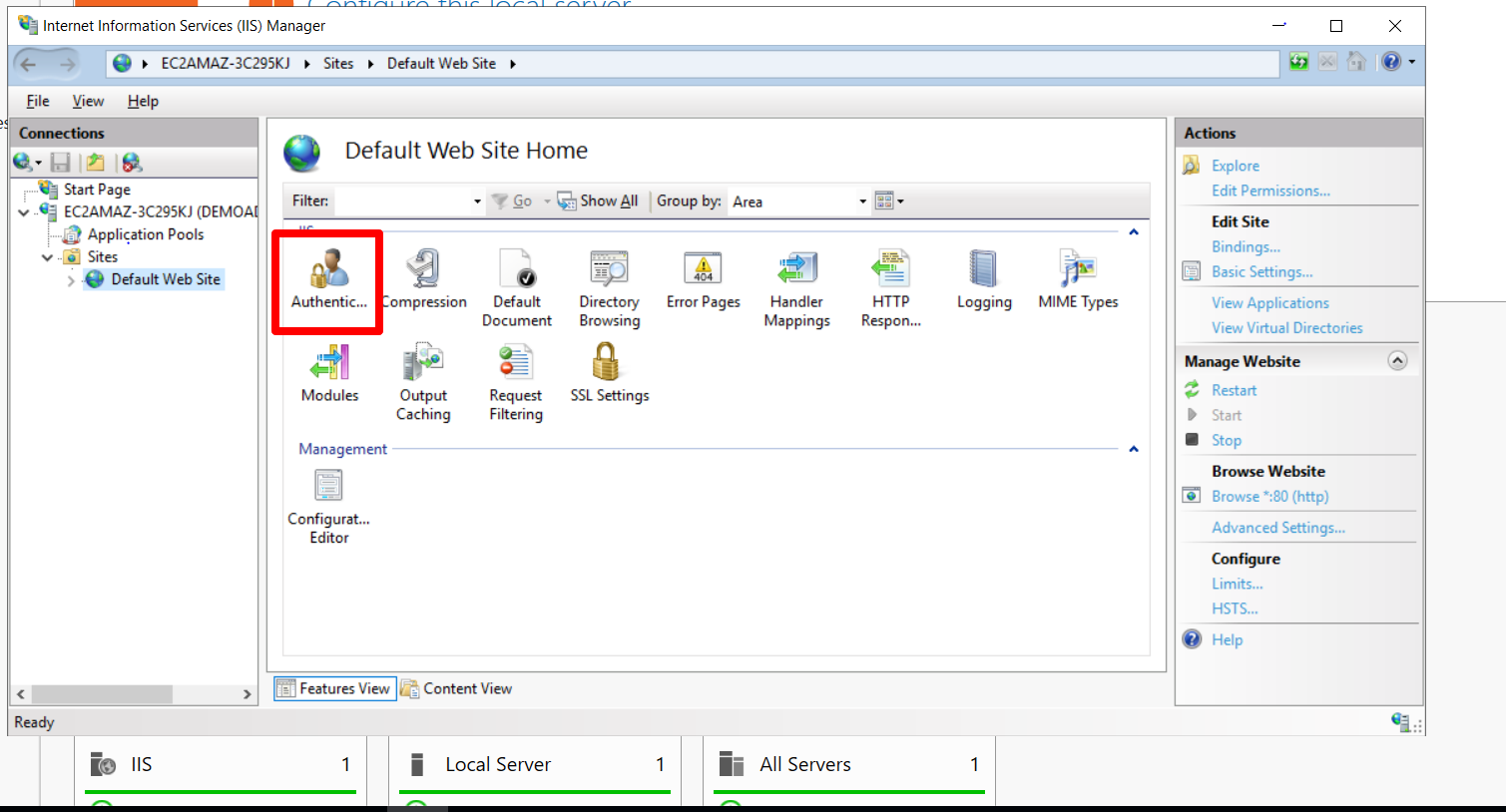Open the Default Document feature
The width and height of the screenshot is (1506, 812).
517,288
